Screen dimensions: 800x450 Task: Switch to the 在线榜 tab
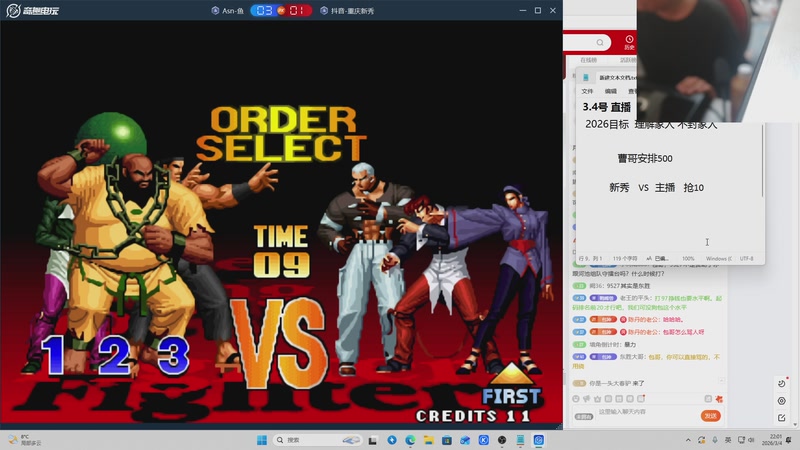pos(588,60)
